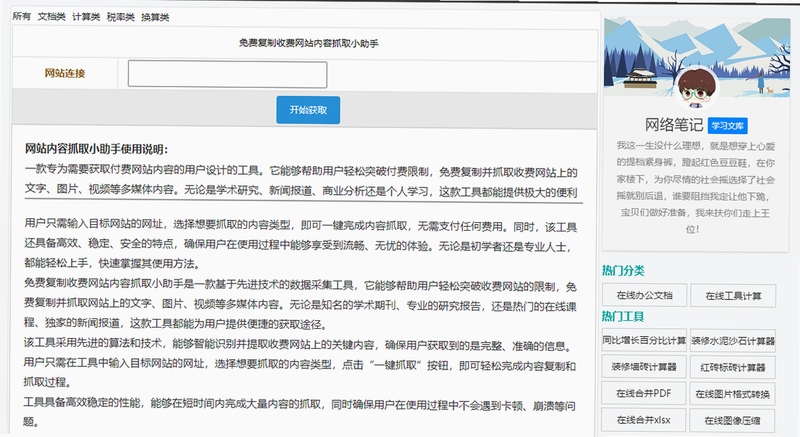Image resolution: width=800 pixels, height=437 pixels.
Task: Open the 在线图片格式转换 tool
Action: pos(733,394)
